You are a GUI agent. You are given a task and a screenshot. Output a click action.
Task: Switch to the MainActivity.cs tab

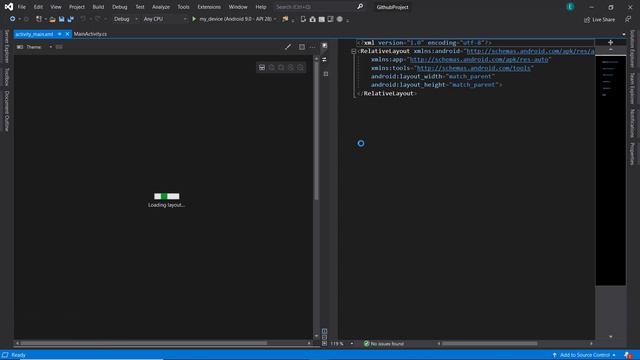(90, 34)
